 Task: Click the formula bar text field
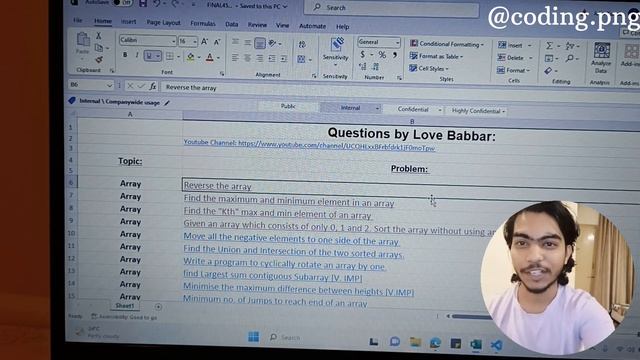pos(400,90)
